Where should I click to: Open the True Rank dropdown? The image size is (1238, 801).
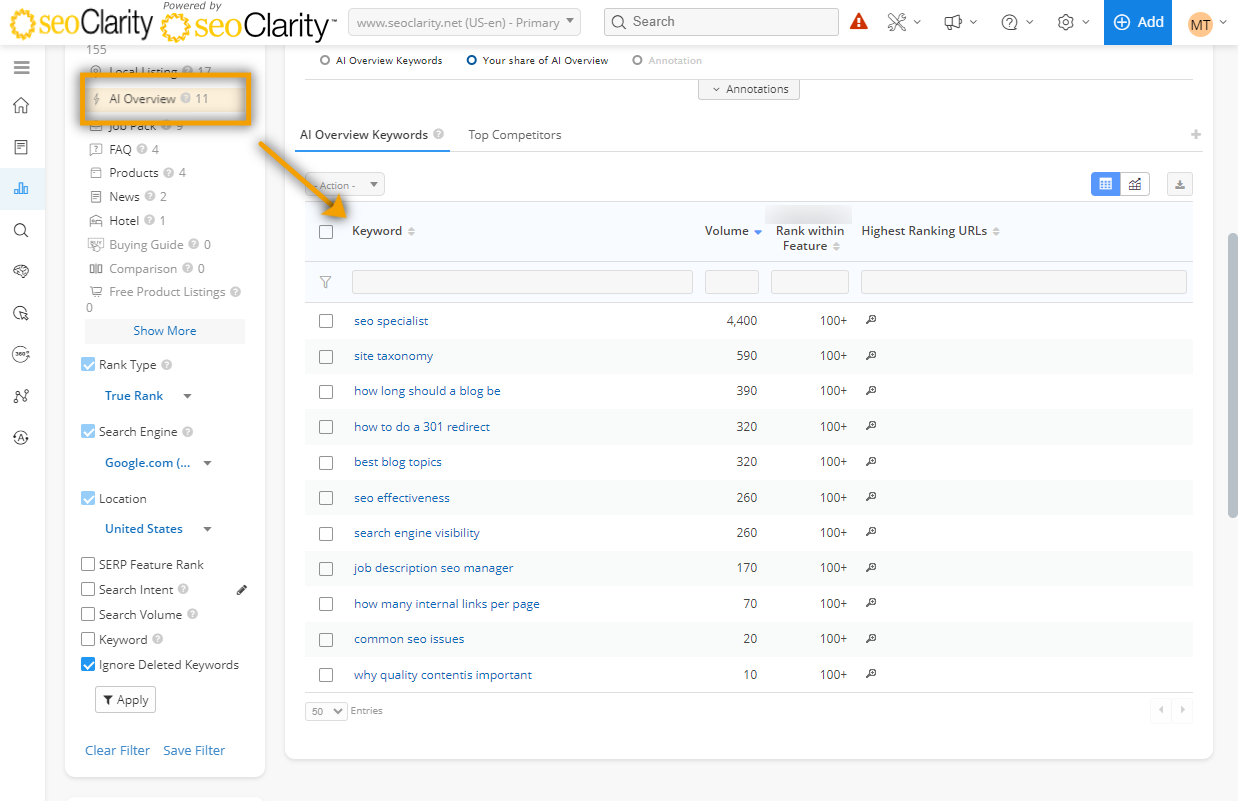(147, 396)
